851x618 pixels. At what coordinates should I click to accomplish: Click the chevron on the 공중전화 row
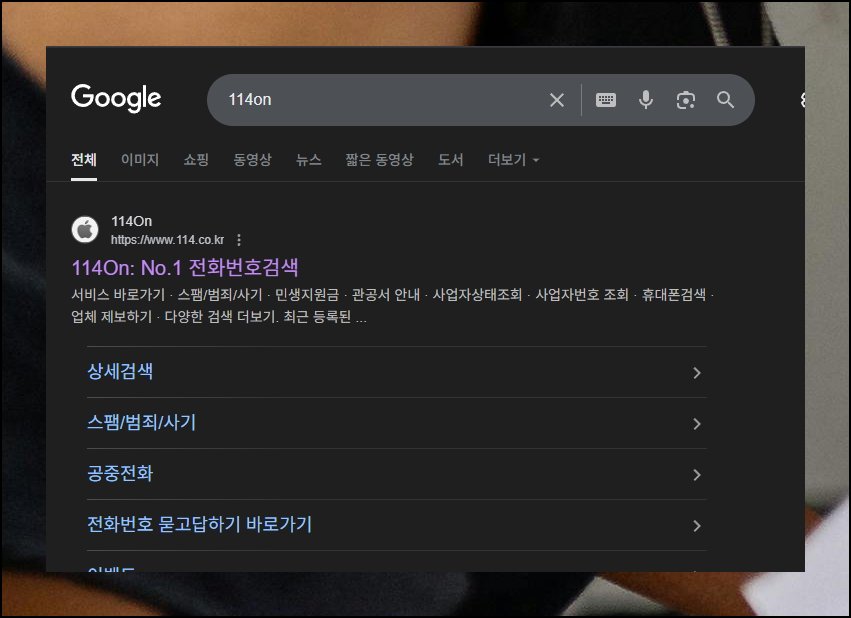click(x=697, y=475)
